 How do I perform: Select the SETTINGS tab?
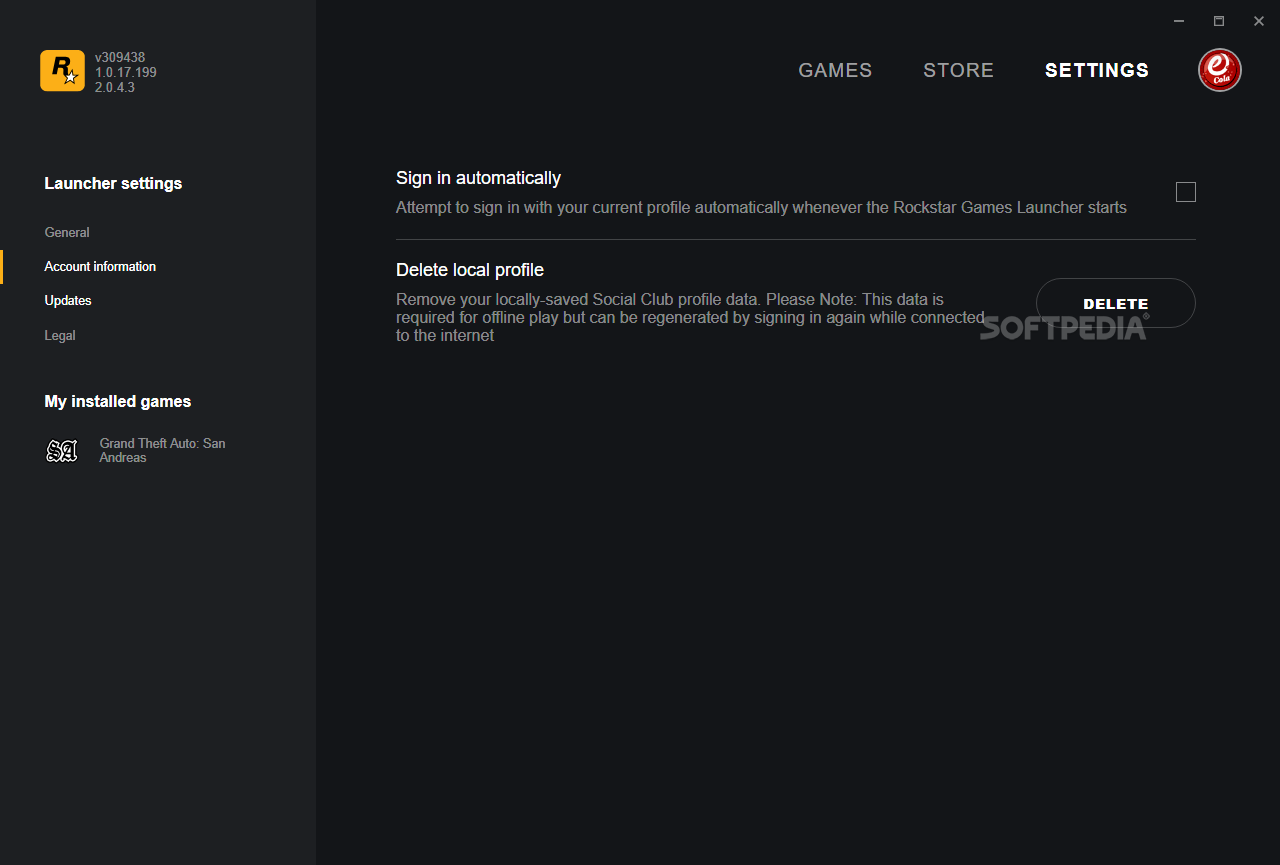click(x=1097, y=70)
